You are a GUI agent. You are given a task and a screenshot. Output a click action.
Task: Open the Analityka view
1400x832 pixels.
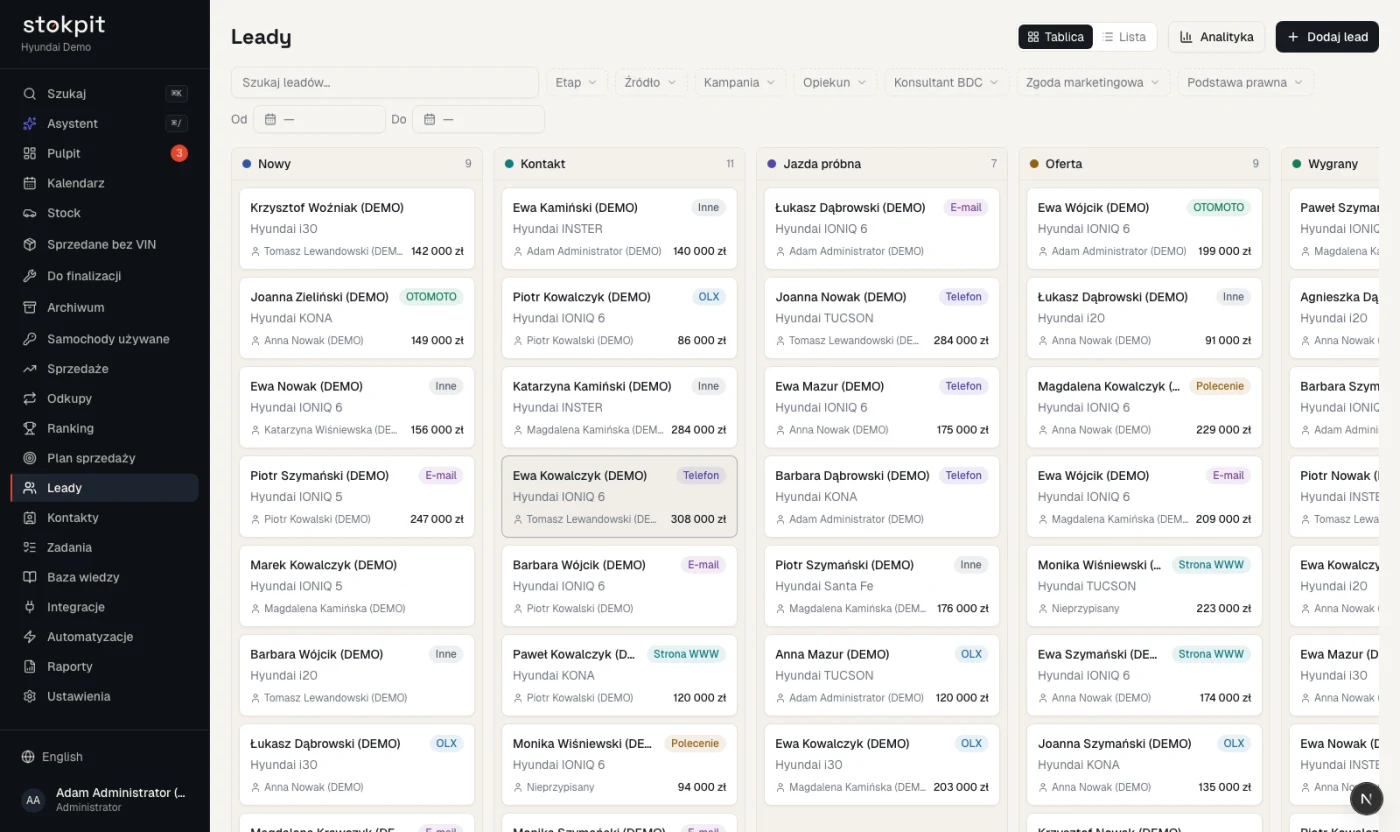pyautogui.click(x=1216, y=37)
